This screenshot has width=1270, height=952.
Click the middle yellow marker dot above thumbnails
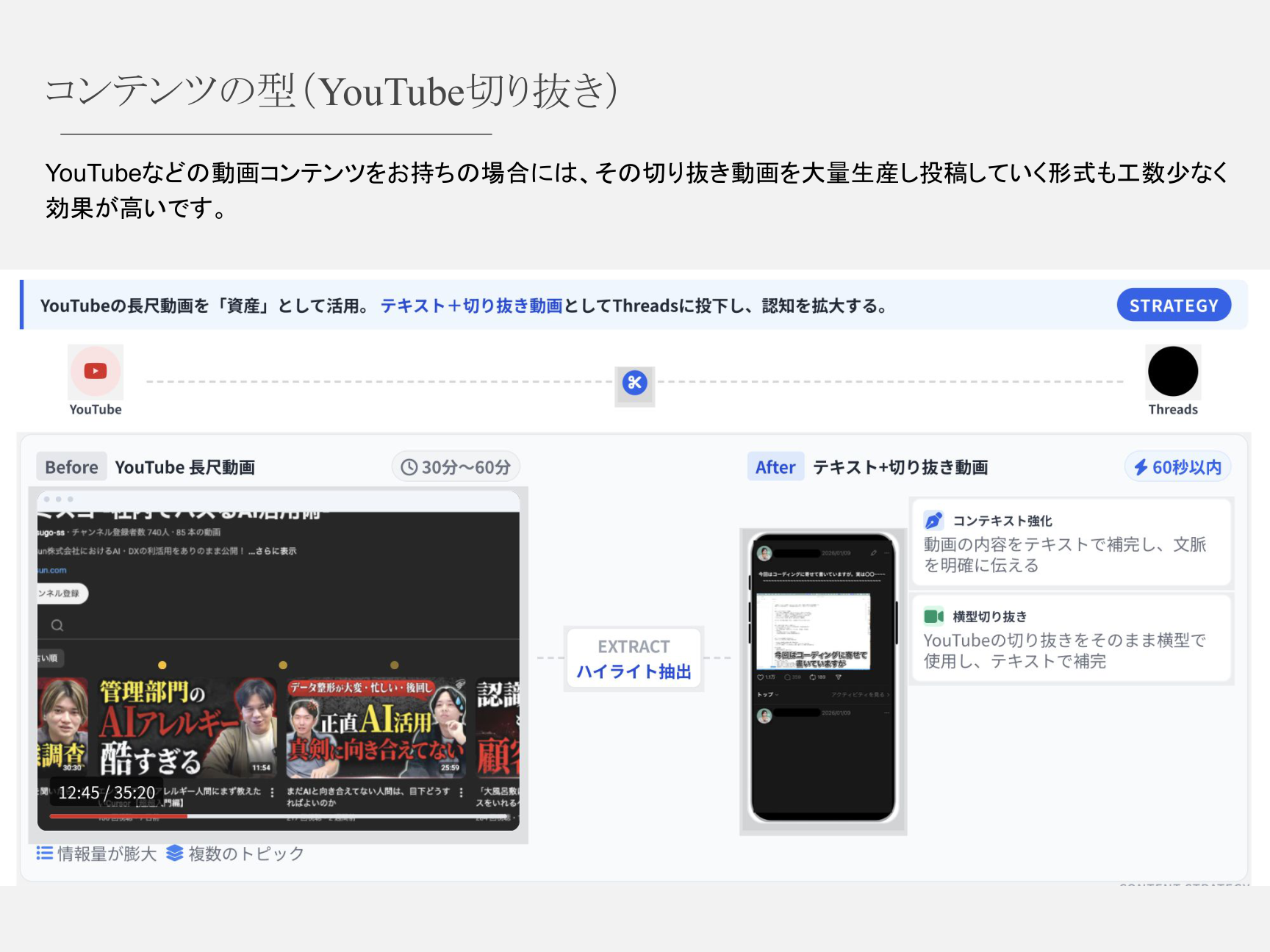click(x=283, y=665)
